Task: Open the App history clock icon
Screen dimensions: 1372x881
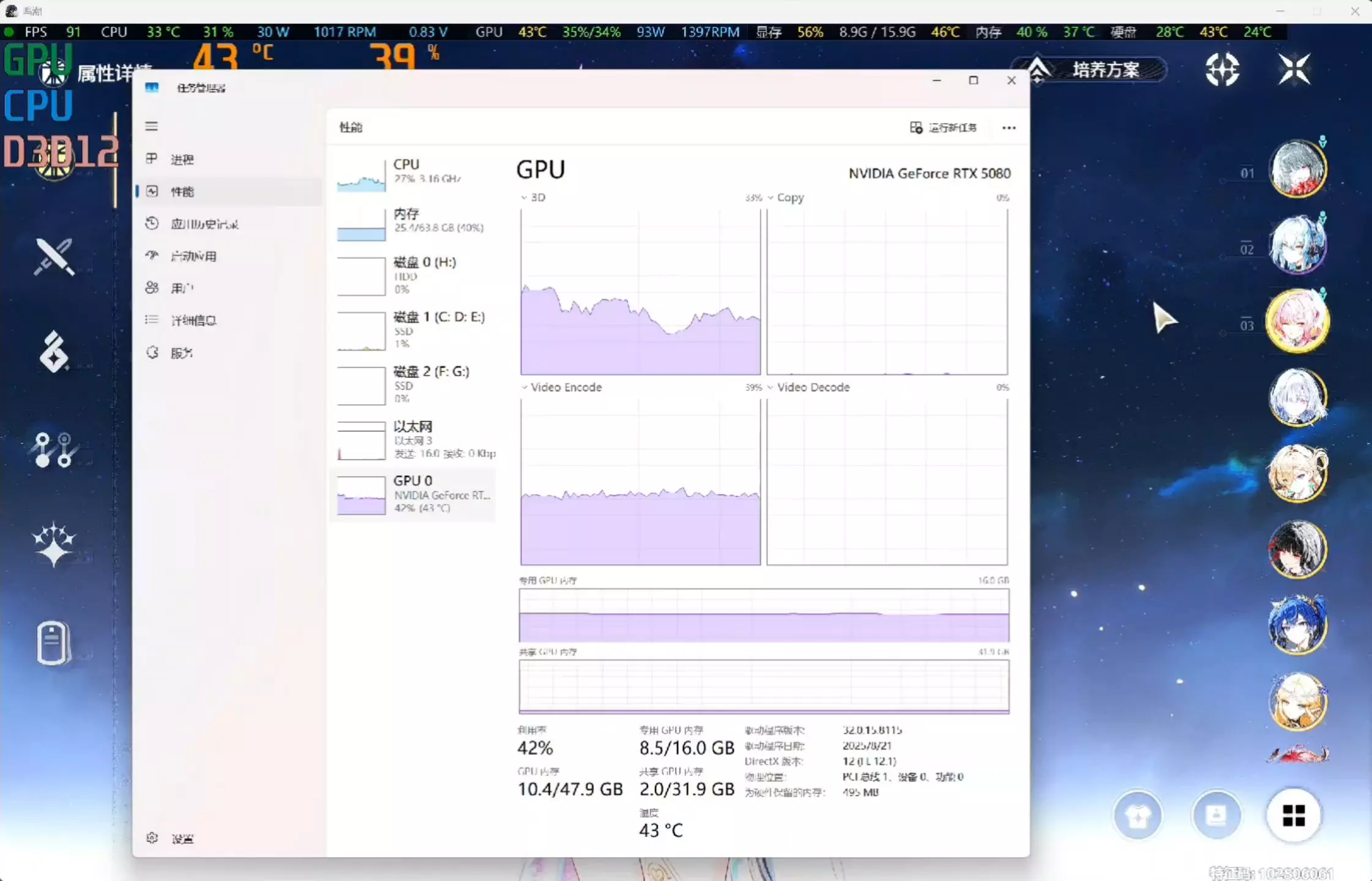Action: tap(152, 223)
